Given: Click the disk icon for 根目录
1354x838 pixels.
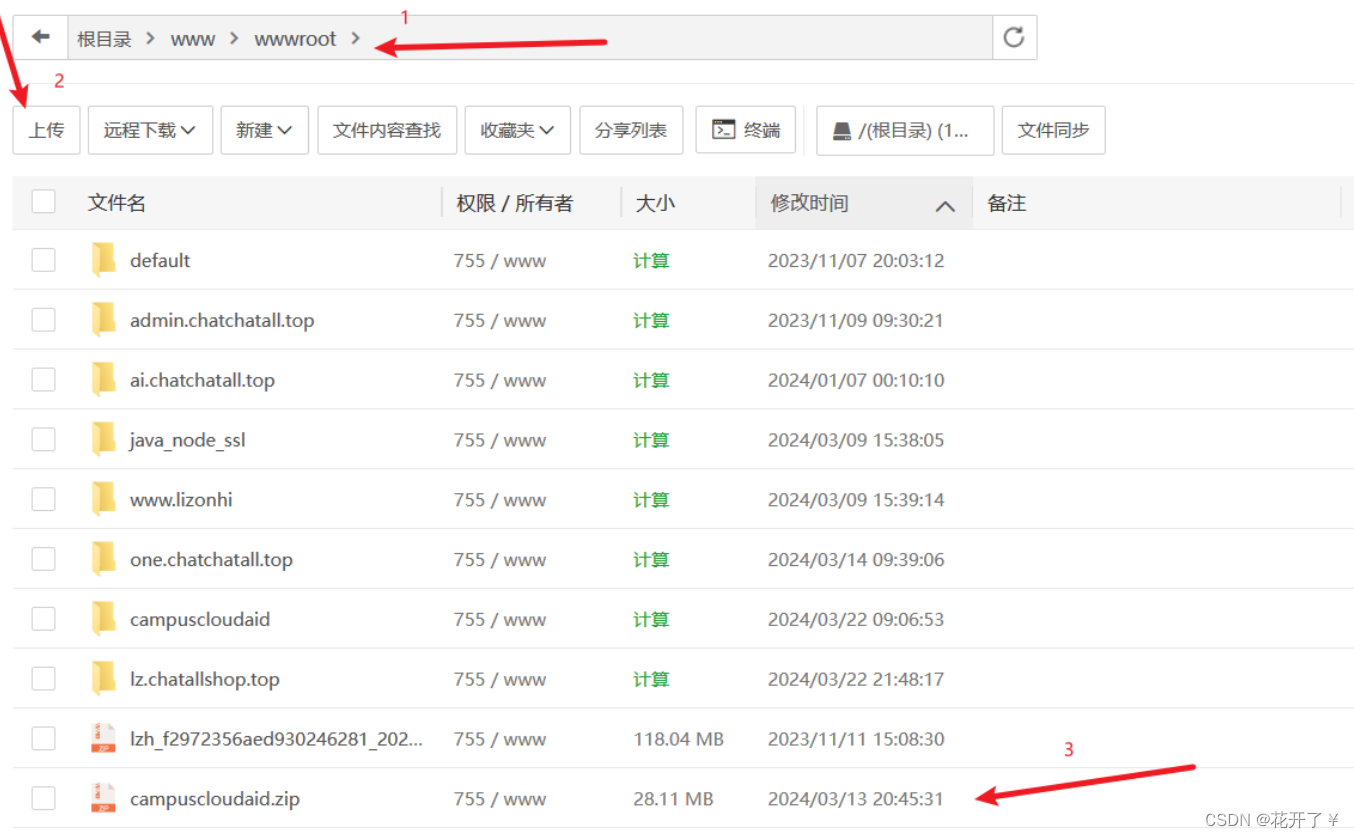Looking at the screenshot, I should [x=842, y=131].
